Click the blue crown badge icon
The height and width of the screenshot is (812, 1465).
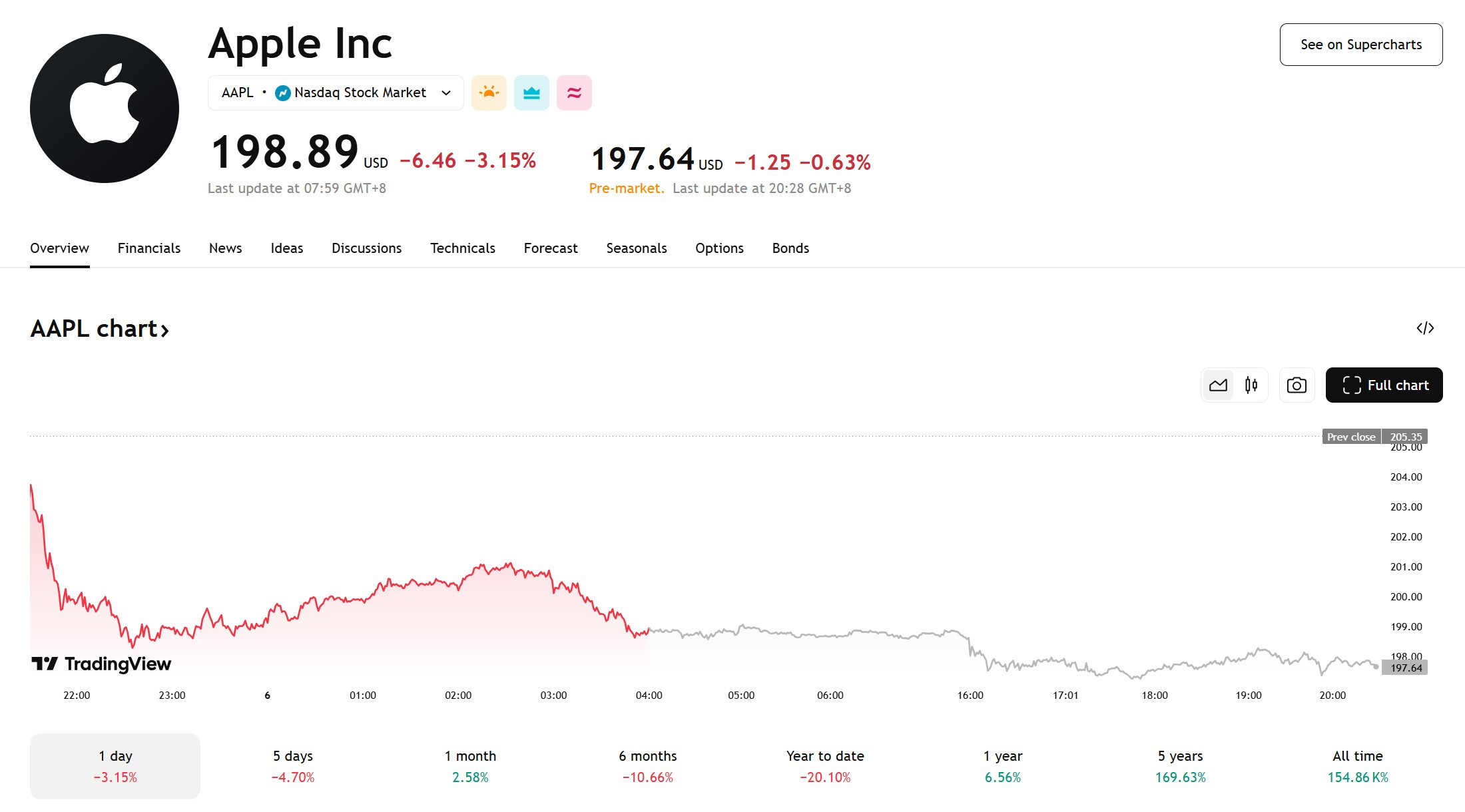pyautogui.click(x=531, y=93)
